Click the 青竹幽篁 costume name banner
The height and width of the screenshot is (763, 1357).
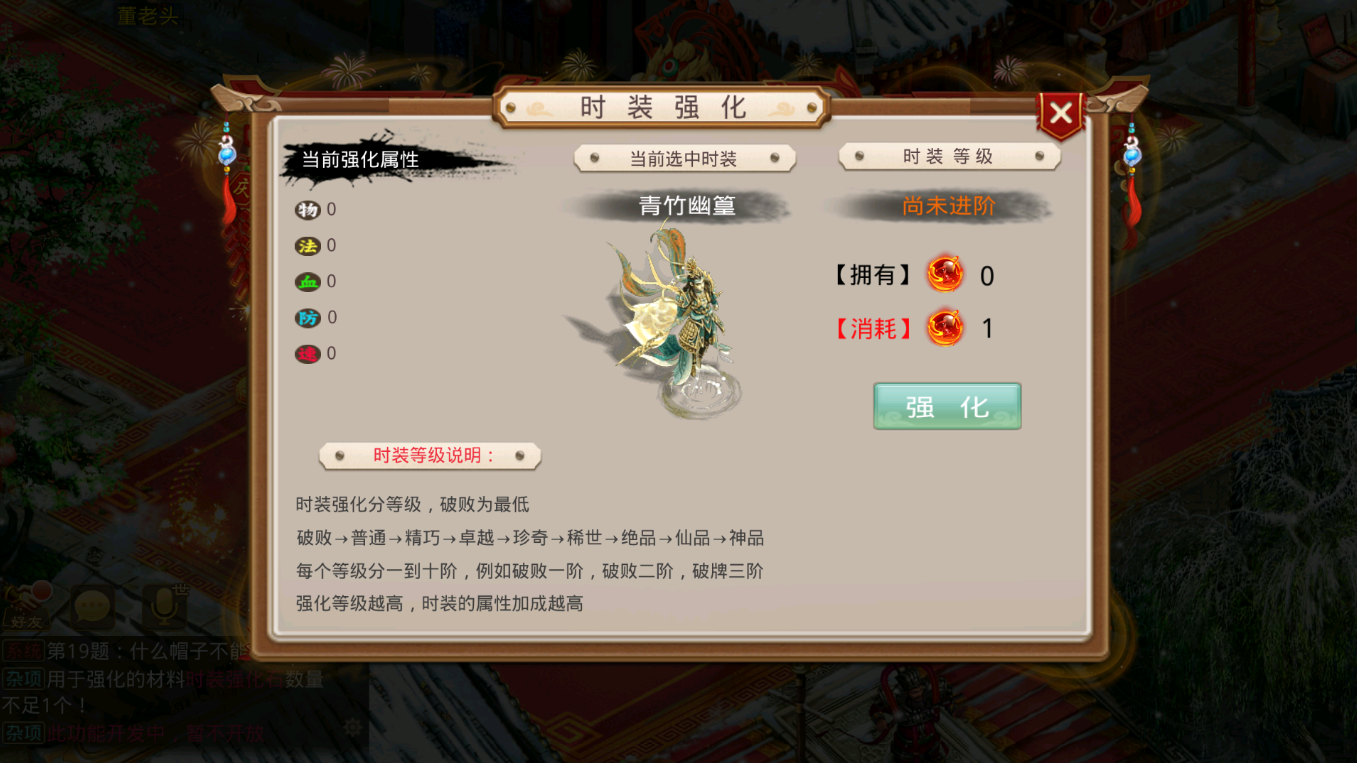[686, 206]
